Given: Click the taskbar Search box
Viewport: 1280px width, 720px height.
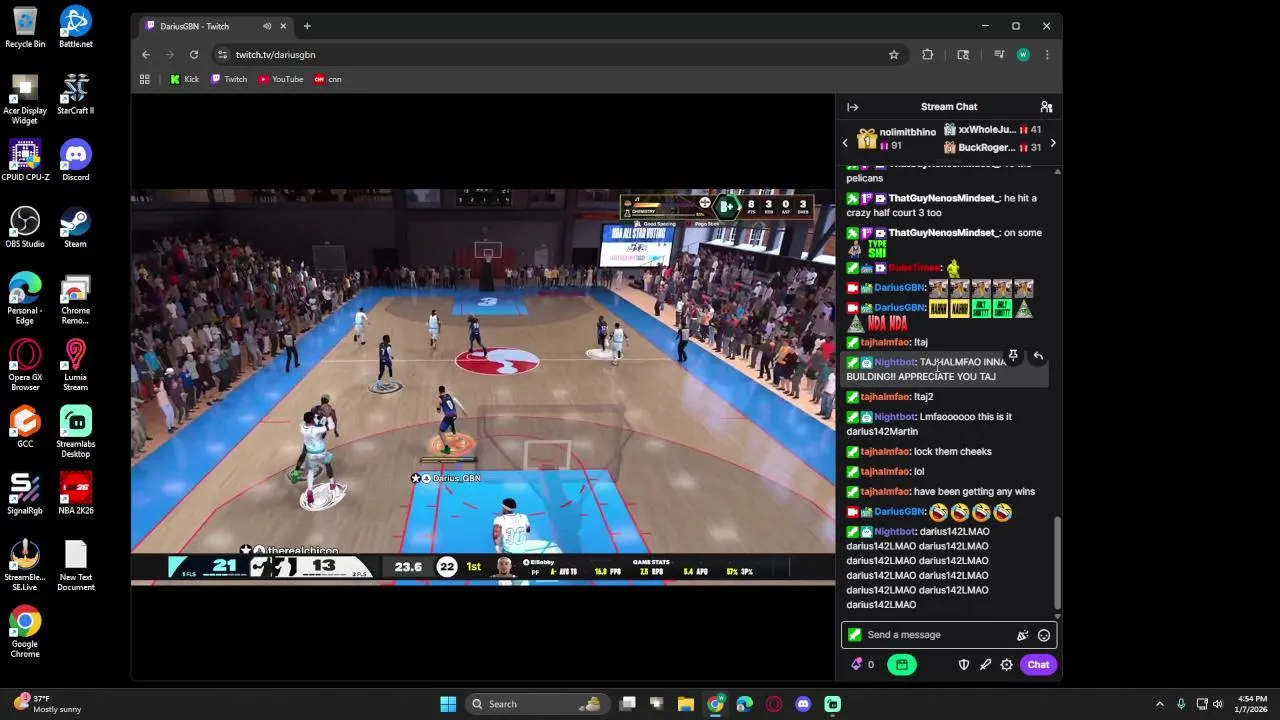Looking at the screenshot, I should tap(537, 704).
